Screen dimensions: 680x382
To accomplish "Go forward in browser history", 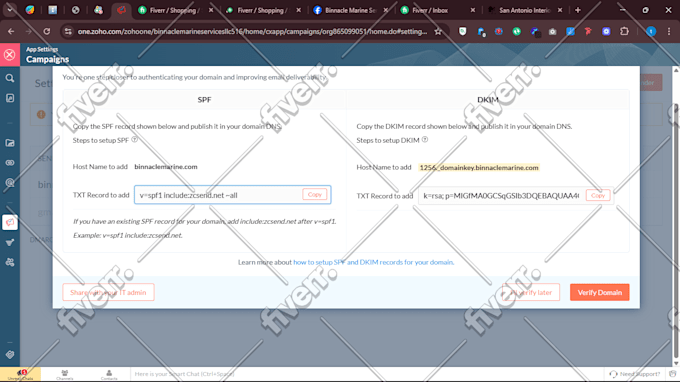I will [x=29, y=31].
